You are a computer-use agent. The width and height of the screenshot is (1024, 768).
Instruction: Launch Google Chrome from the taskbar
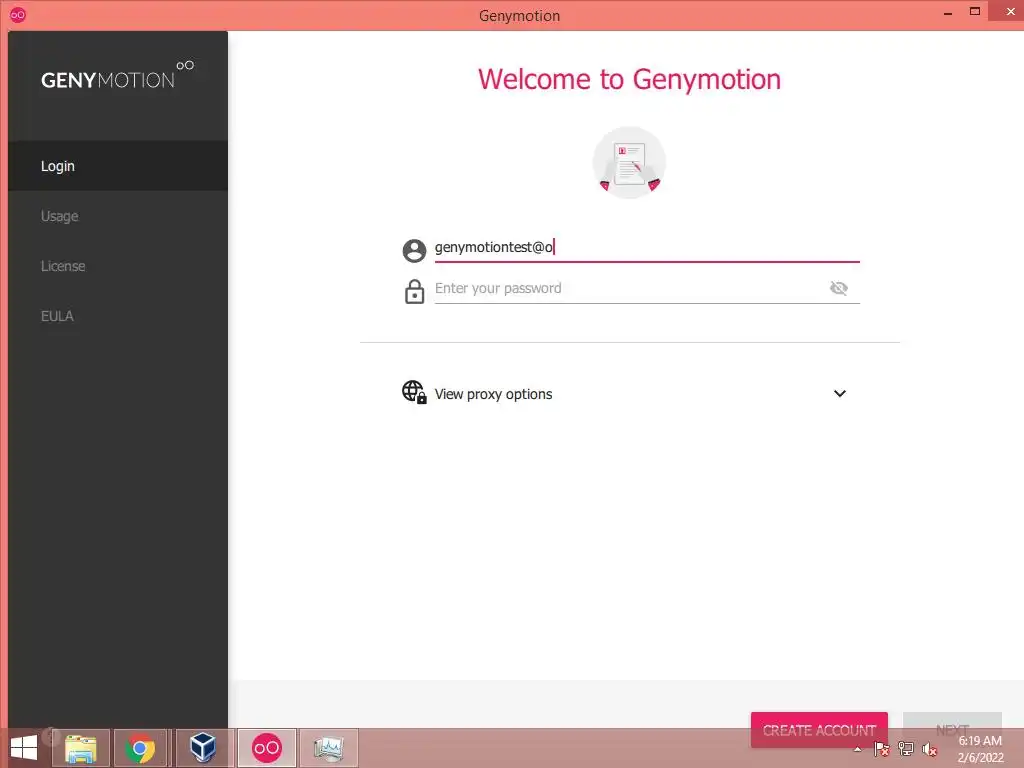tap(140, 748)
